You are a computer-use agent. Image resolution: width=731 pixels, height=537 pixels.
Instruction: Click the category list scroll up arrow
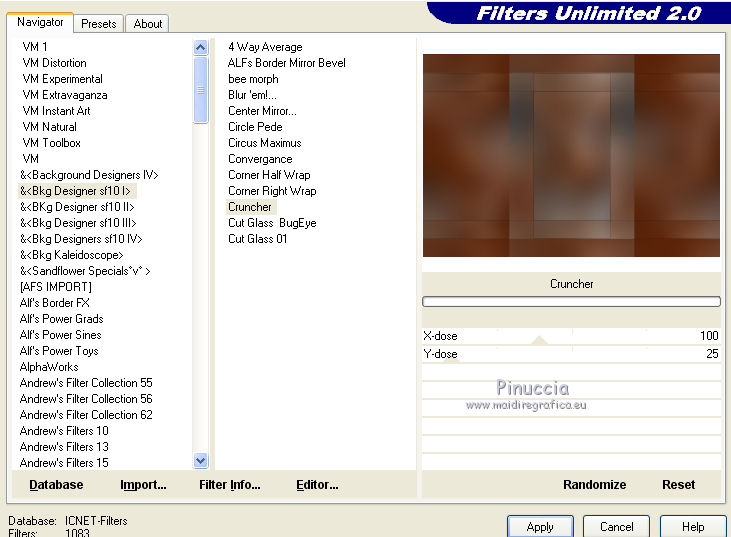coord(200,48)
